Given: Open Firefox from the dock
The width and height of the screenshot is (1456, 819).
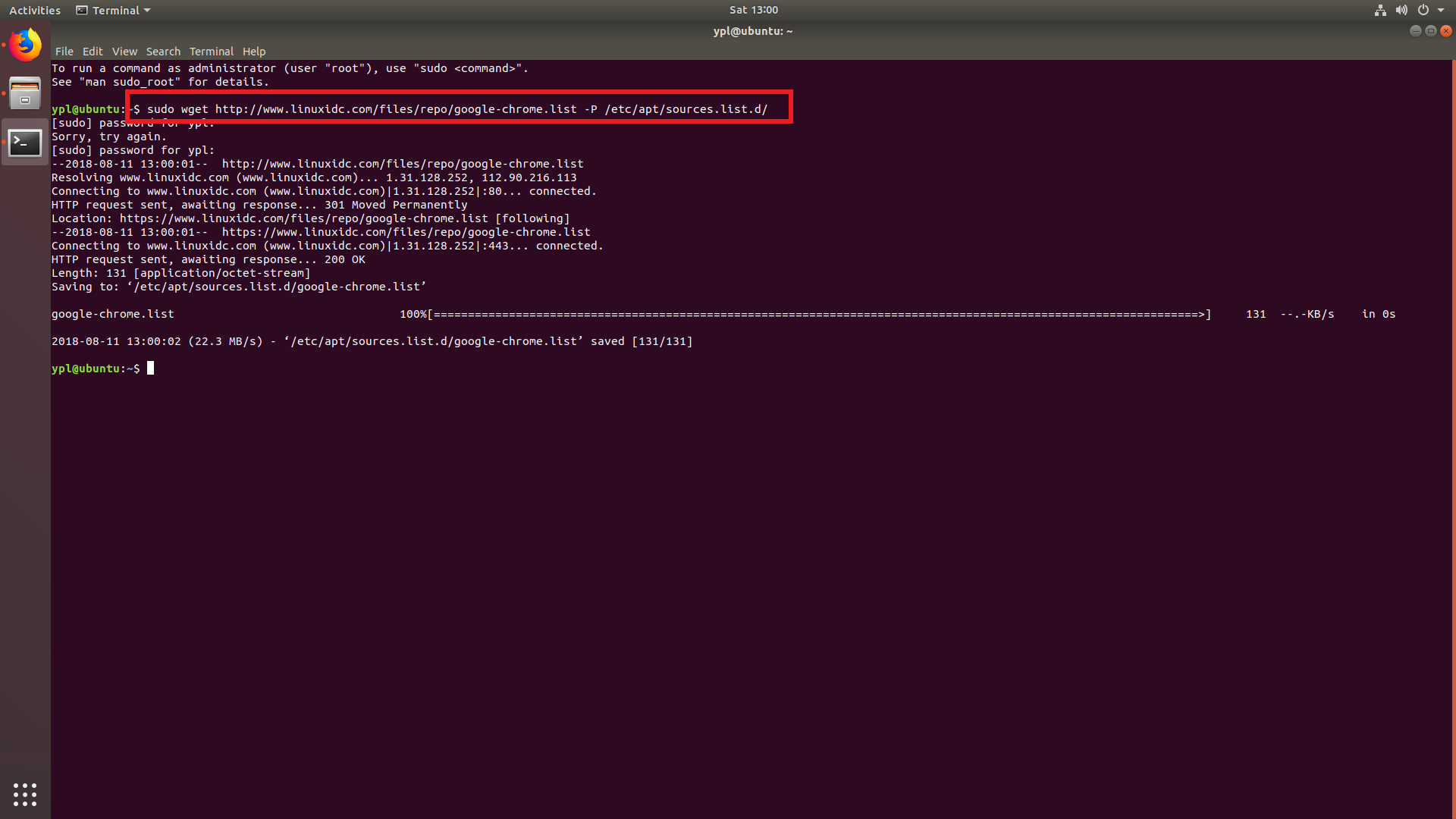Looking at the screenshot, I should [x=25, y=45].
